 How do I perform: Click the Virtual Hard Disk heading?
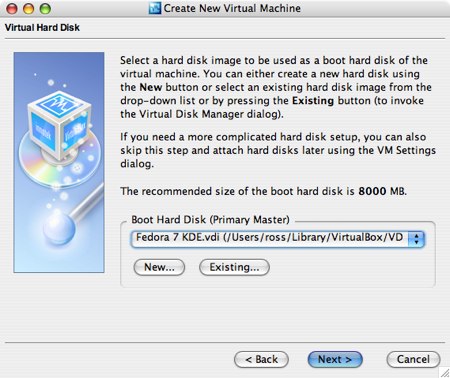(42, 27)
